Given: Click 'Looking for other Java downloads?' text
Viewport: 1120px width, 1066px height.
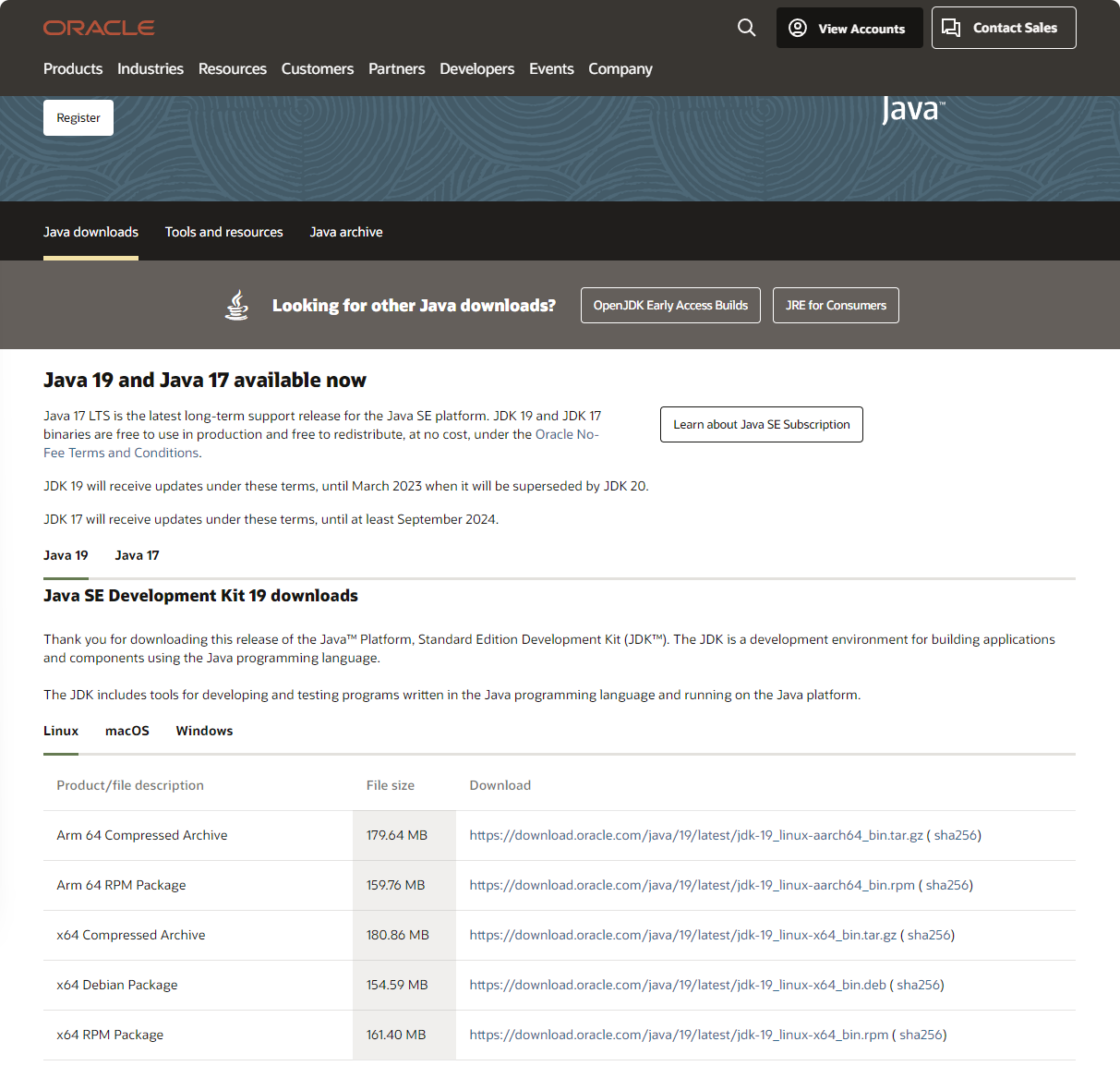Looking at the screenshot, I should click(x=414, y=306).
